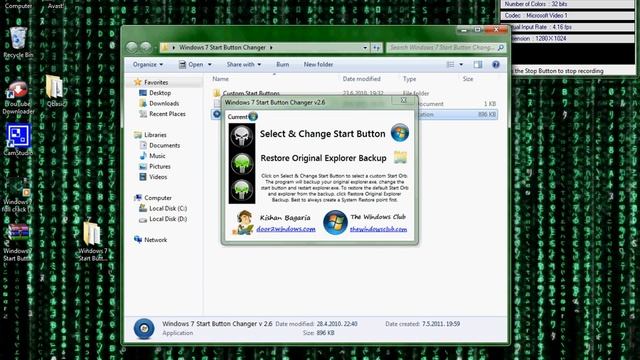The height and width of the screenshot is (360, 640).
Task: Select the top skull start orb preview
Action: (x=242, y=136)
